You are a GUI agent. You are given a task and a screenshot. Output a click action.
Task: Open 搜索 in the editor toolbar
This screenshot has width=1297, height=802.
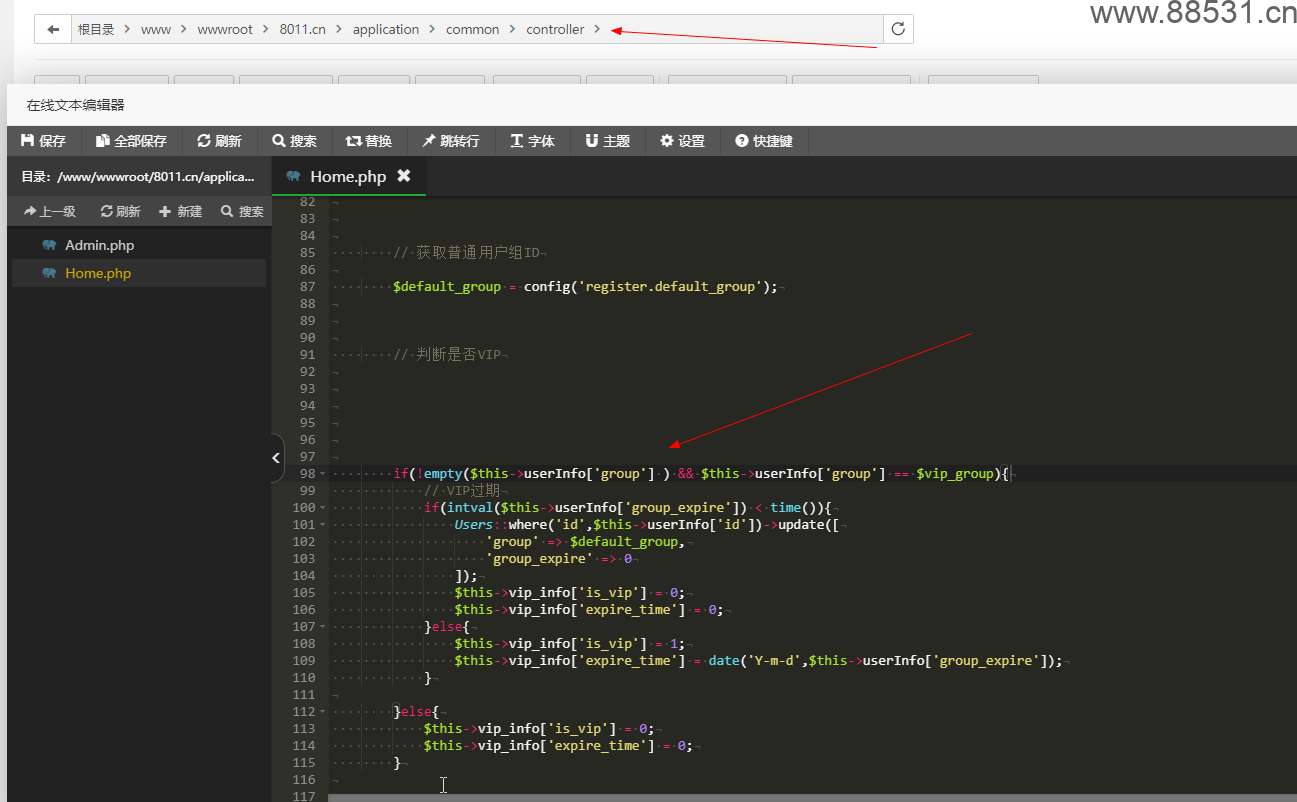click(x=294, y=141)
